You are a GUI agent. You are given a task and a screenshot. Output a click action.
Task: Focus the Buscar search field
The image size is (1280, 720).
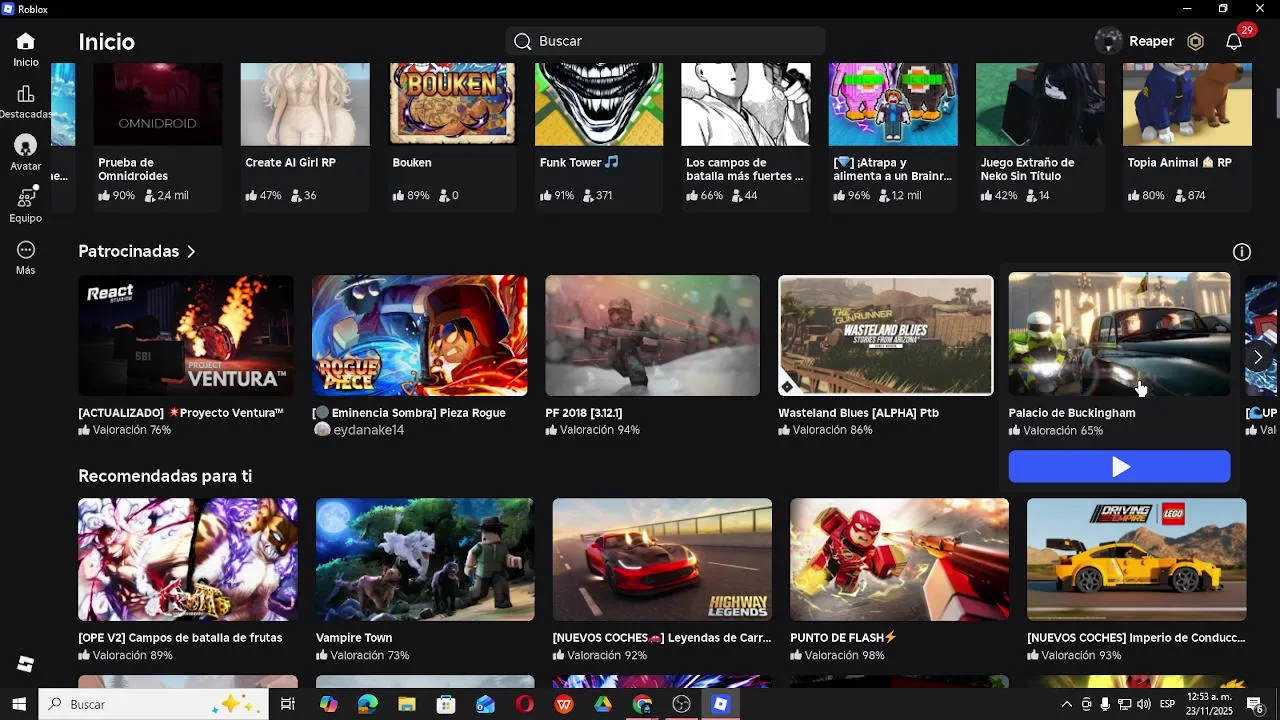click(x=665, y=41)
